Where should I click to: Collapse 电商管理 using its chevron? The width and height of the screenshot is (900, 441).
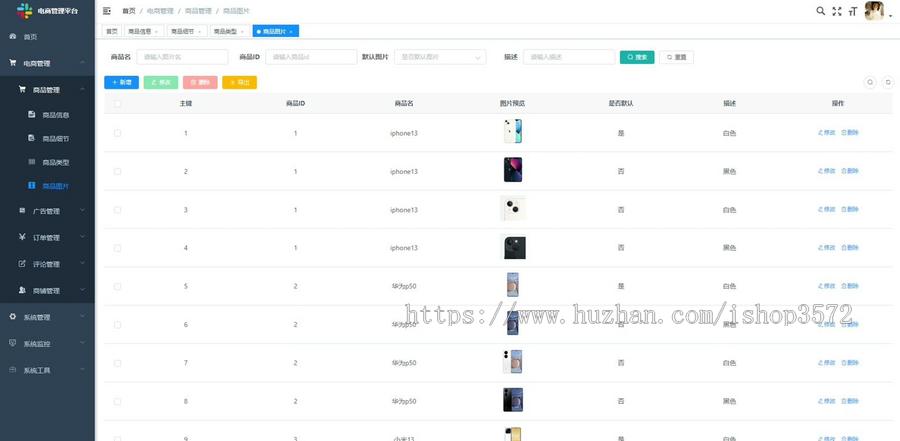pyautogui.click(x=82, y=63)
